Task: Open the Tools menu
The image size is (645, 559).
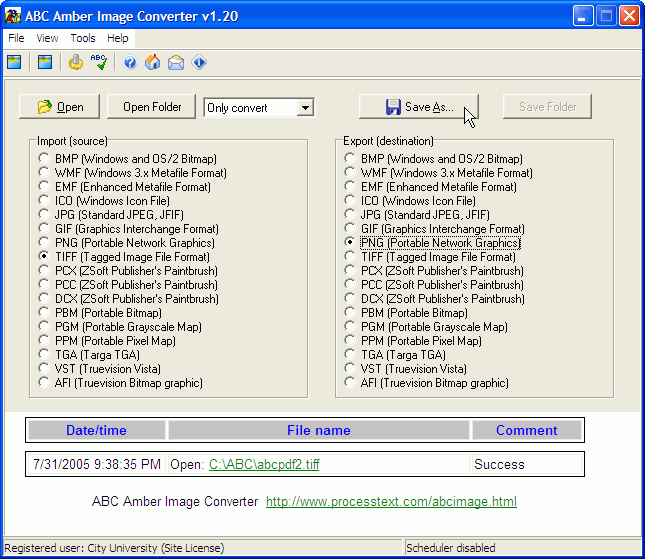Action: coord(83,38)
